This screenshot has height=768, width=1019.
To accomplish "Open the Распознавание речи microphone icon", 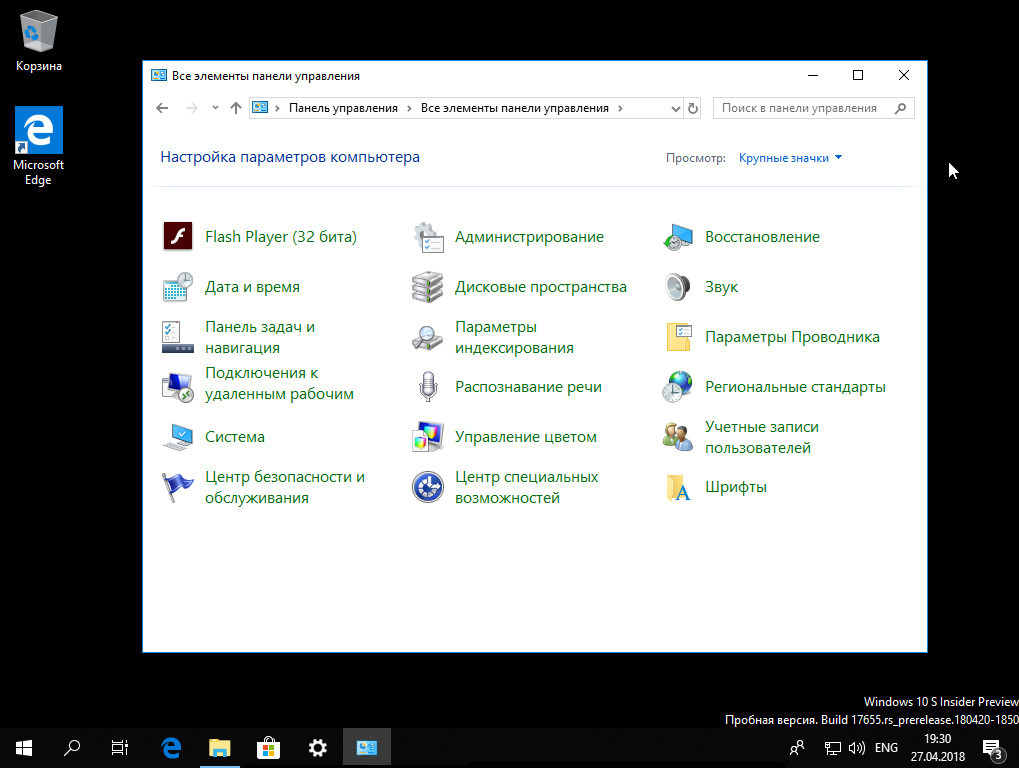I will click(x=428, y=387).
